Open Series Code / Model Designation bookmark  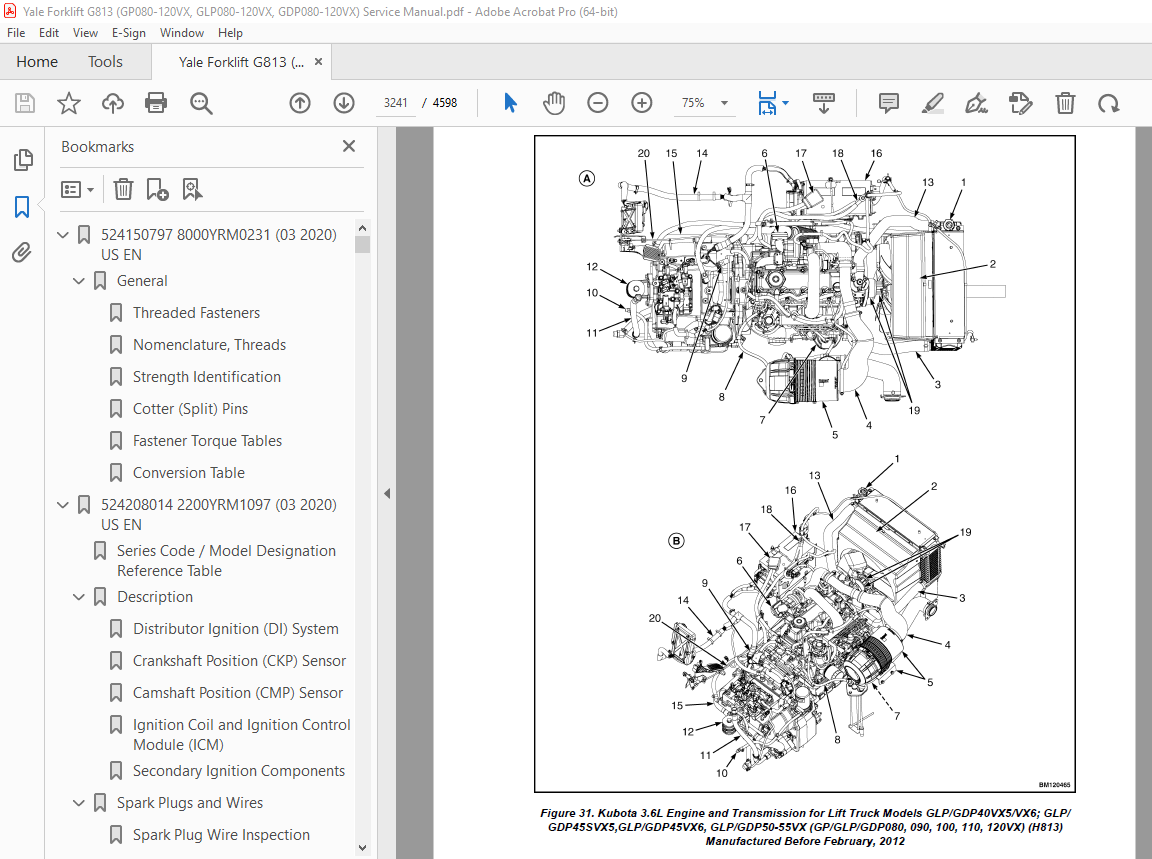click(226, 561)
